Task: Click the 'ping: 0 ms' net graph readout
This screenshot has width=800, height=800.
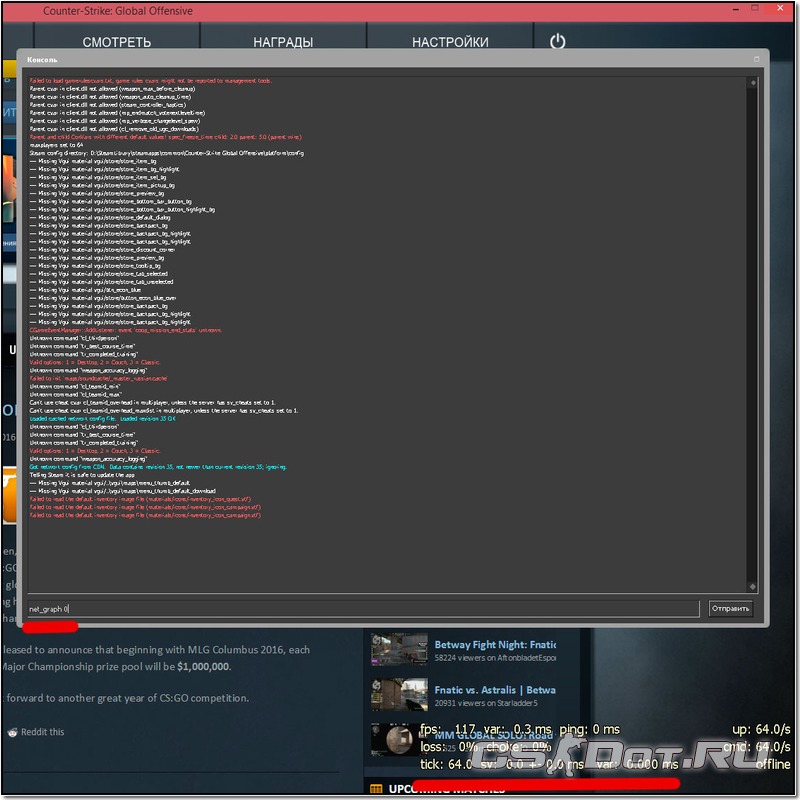Action: click(x=589, y=730)
